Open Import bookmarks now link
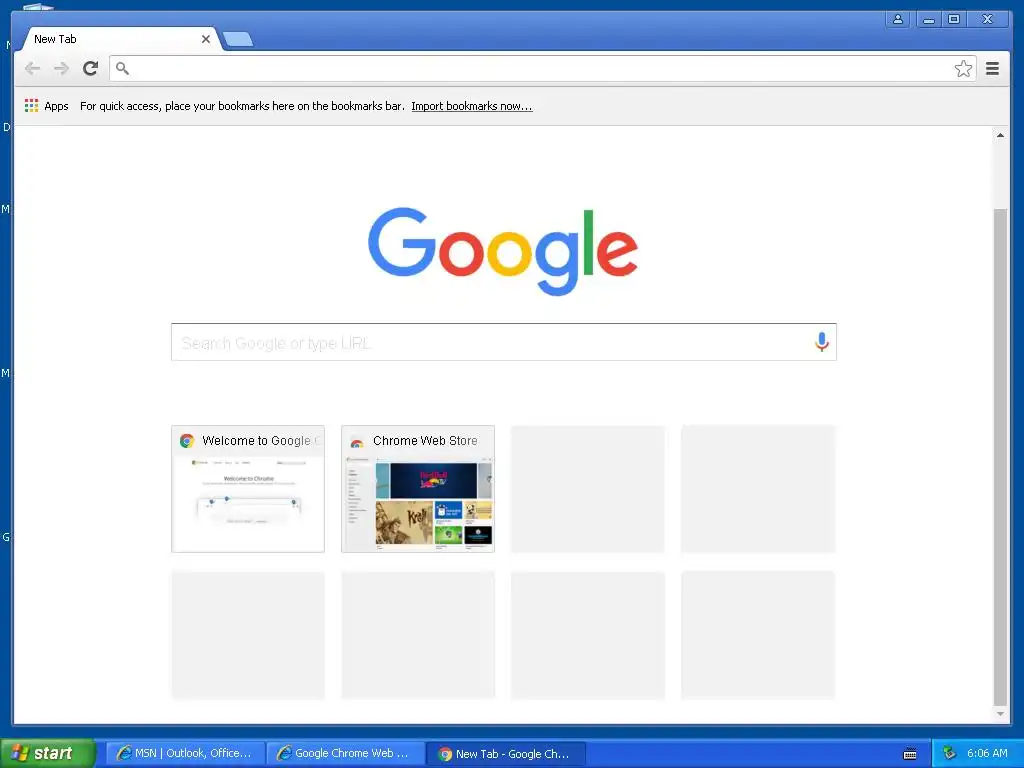1024x768 pixels. pyautogui.click(x=472, y=106)
